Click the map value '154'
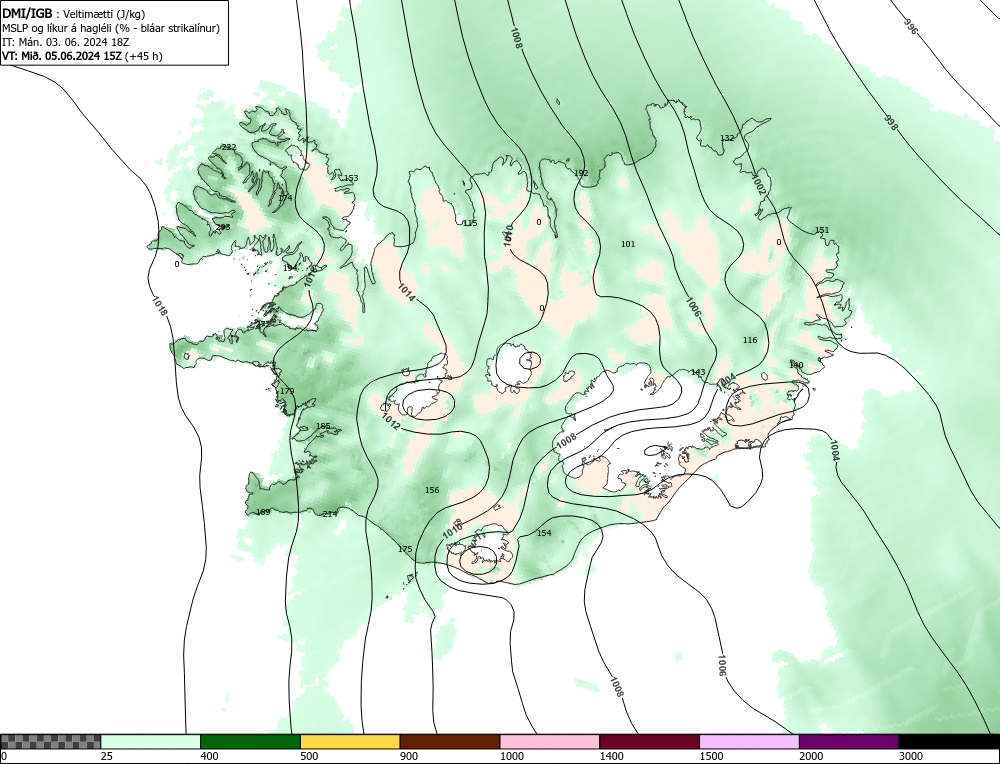This screenshot has height=764, width=1000. 544,533
